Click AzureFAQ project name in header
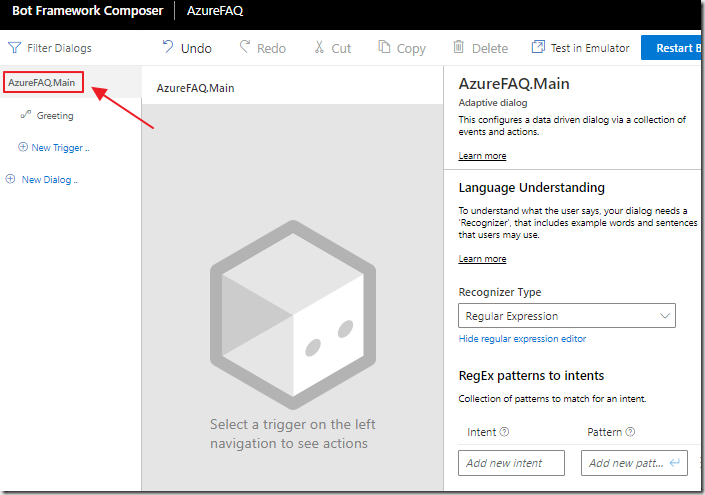Viewport: 705px width, 495px height. coord(215,11)
